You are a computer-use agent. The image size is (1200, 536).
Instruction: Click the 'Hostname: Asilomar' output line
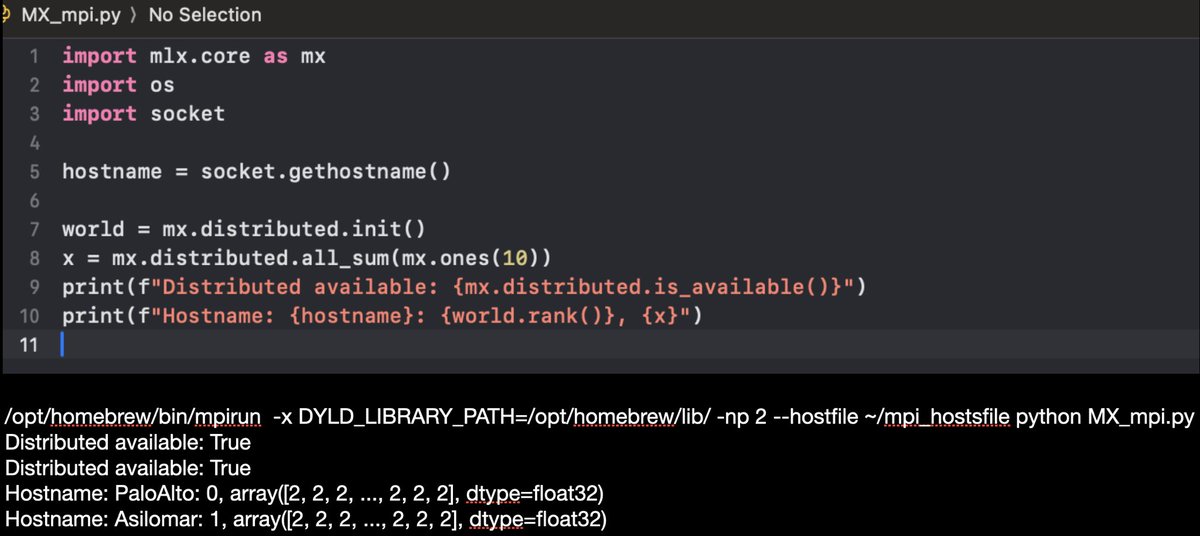pyautogui.click(x=305, y=520)
